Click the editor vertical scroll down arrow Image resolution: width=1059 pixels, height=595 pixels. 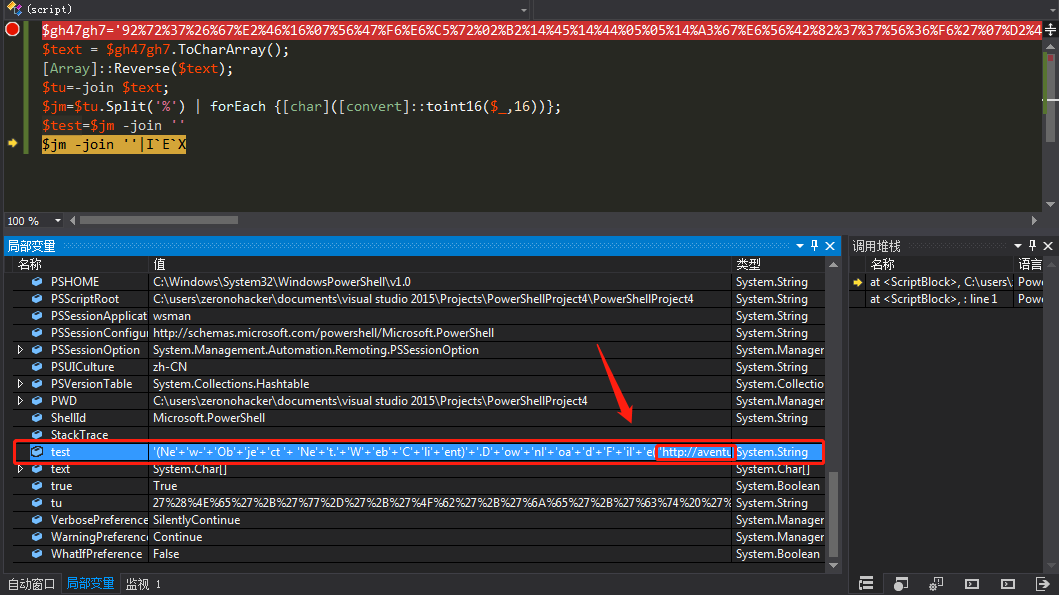click(x=1050, y=204)
